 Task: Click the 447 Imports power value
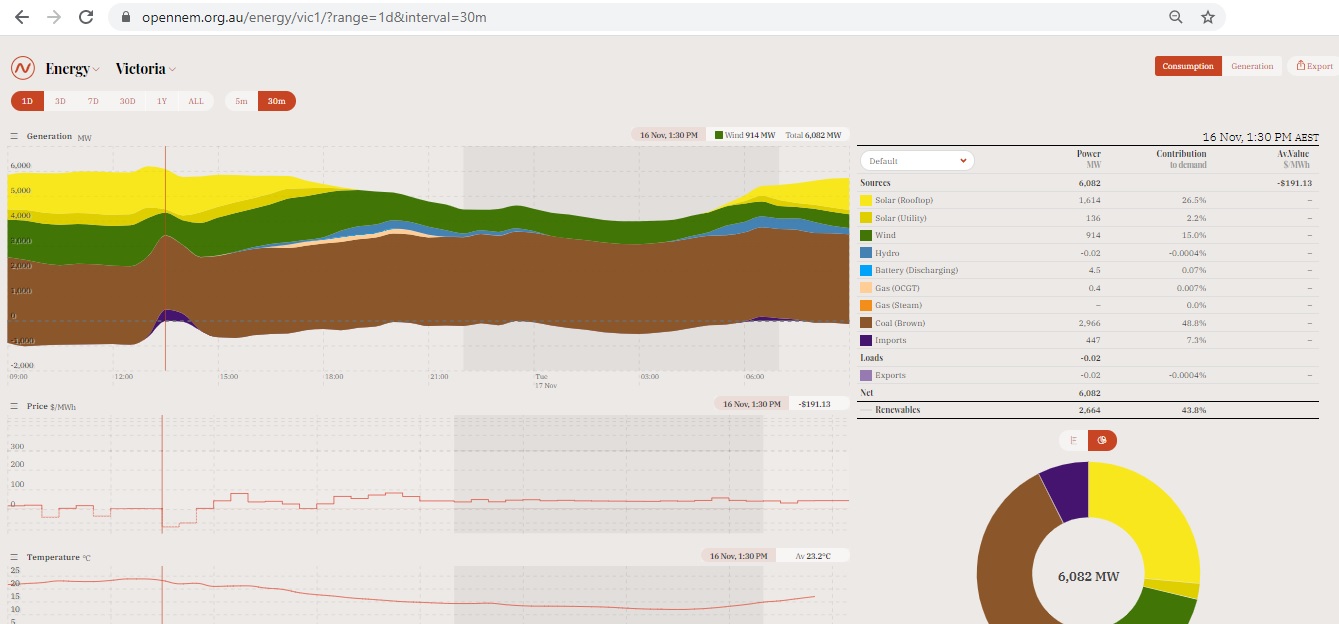(x=1093, y=340)
